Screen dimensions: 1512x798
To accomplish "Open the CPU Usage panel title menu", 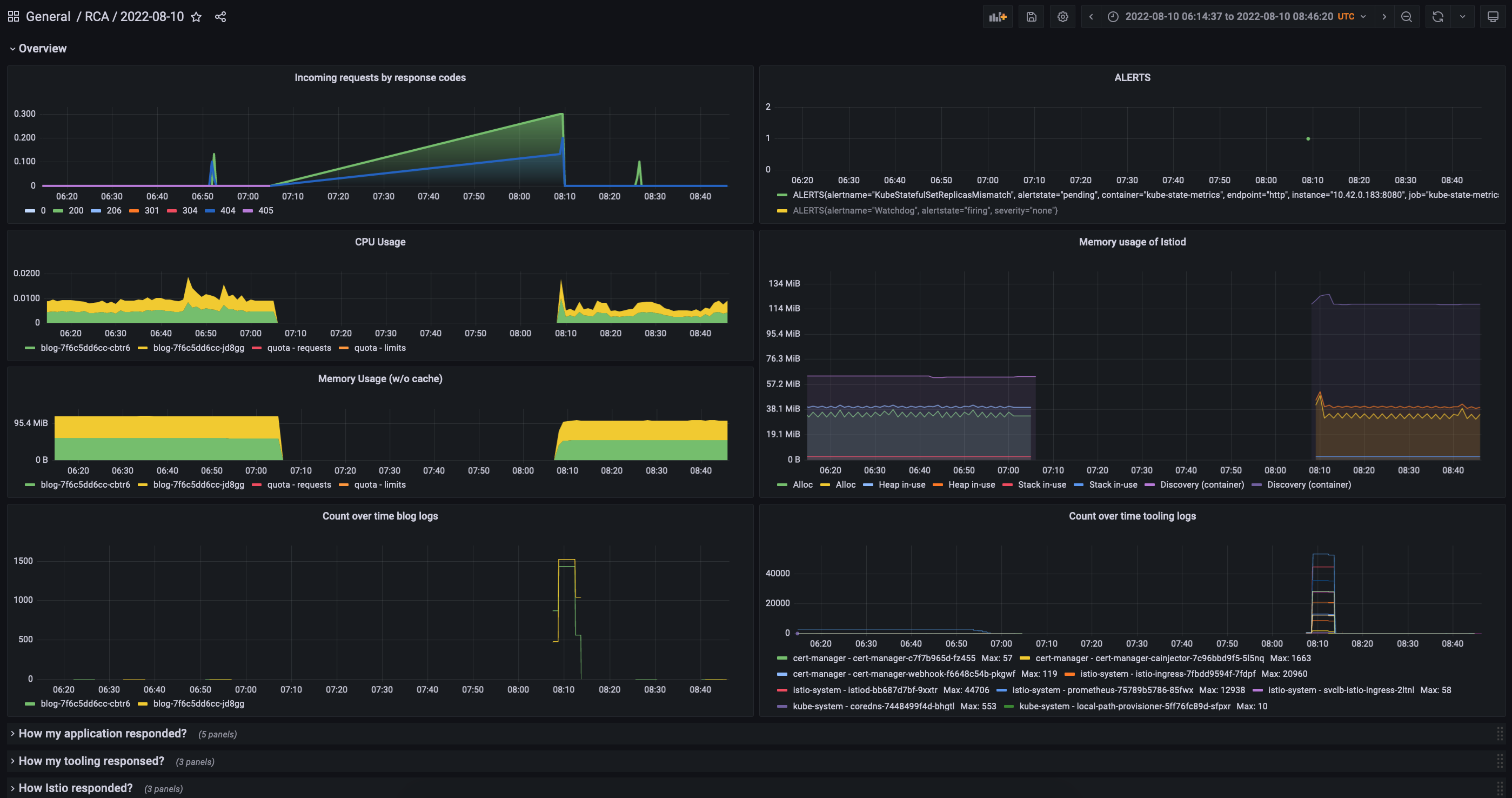I will 380,242.
